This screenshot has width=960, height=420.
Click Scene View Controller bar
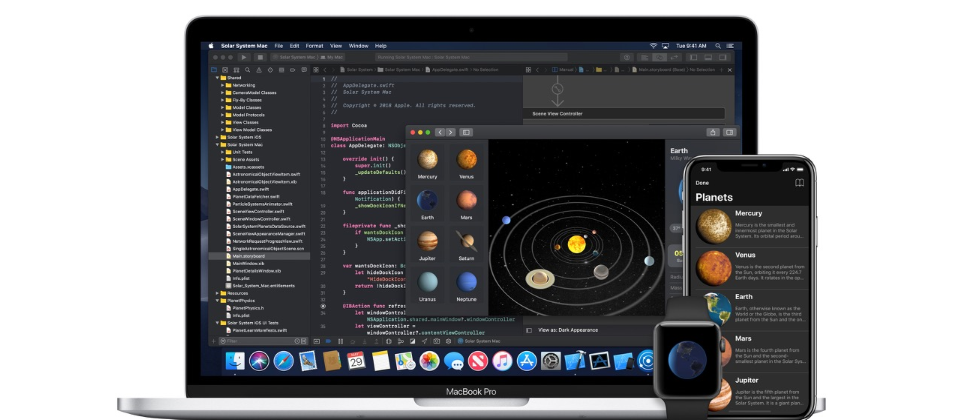(624, 114)
